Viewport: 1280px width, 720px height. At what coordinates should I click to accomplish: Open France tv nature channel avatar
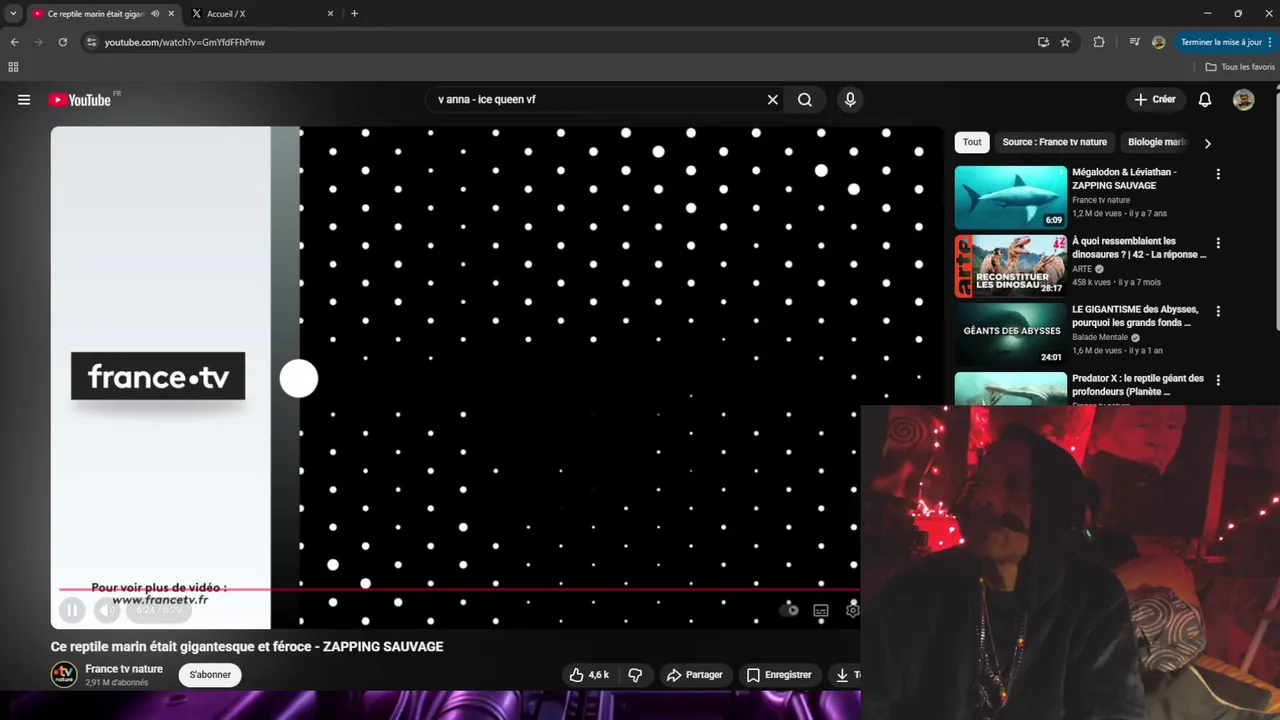tap(64, 675)
